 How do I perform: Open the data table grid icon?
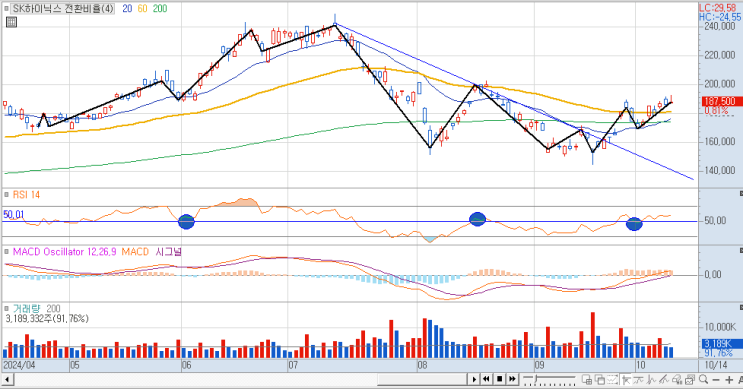click(x=11, y=22)
